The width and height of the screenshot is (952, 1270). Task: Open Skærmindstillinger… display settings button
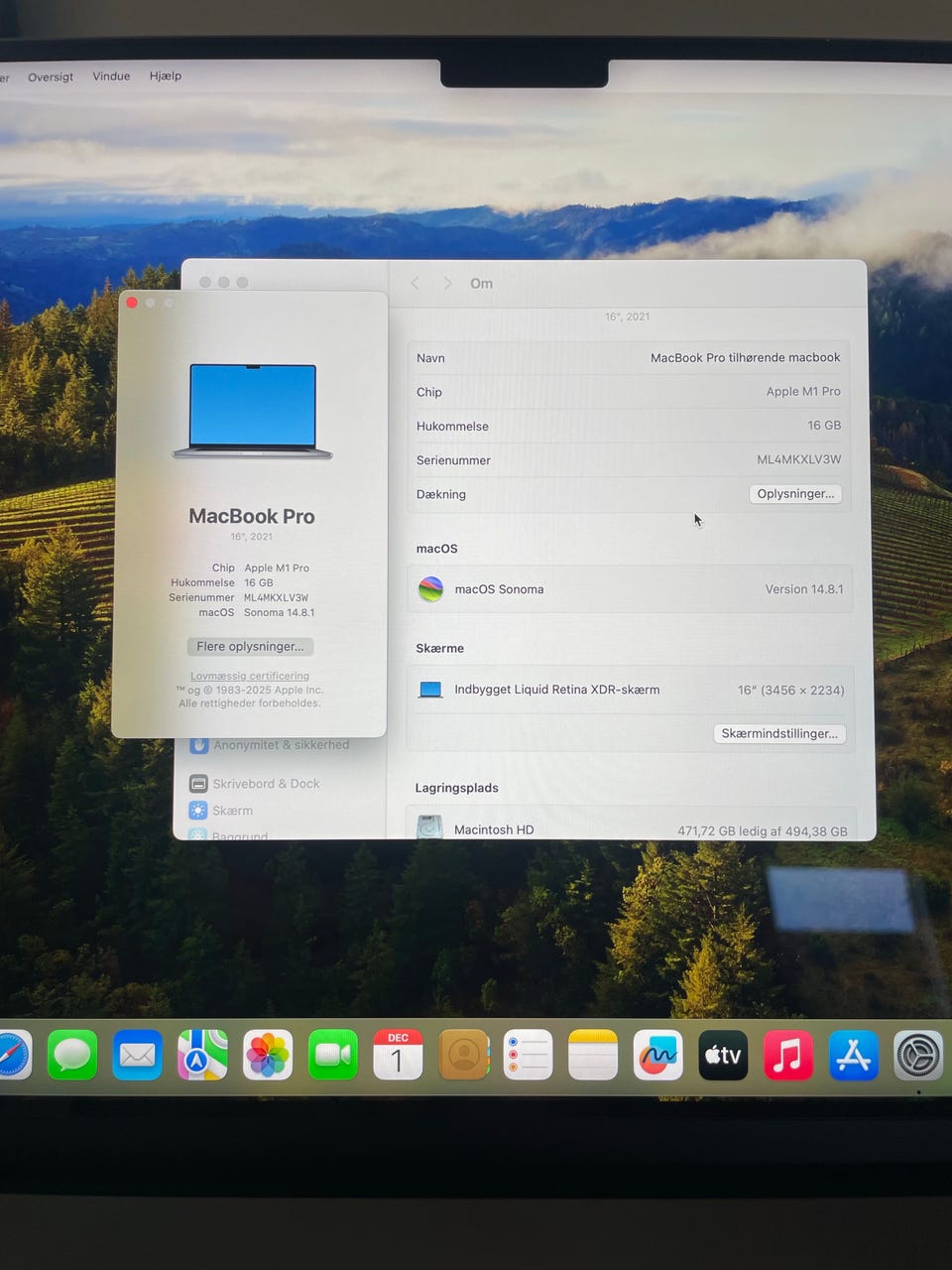coord(779,733)
